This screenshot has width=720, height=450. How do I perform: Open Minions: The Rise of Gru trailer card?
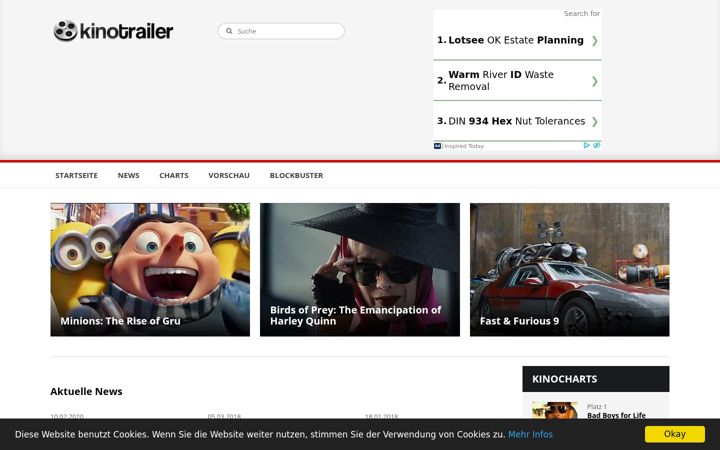point(150,270)
